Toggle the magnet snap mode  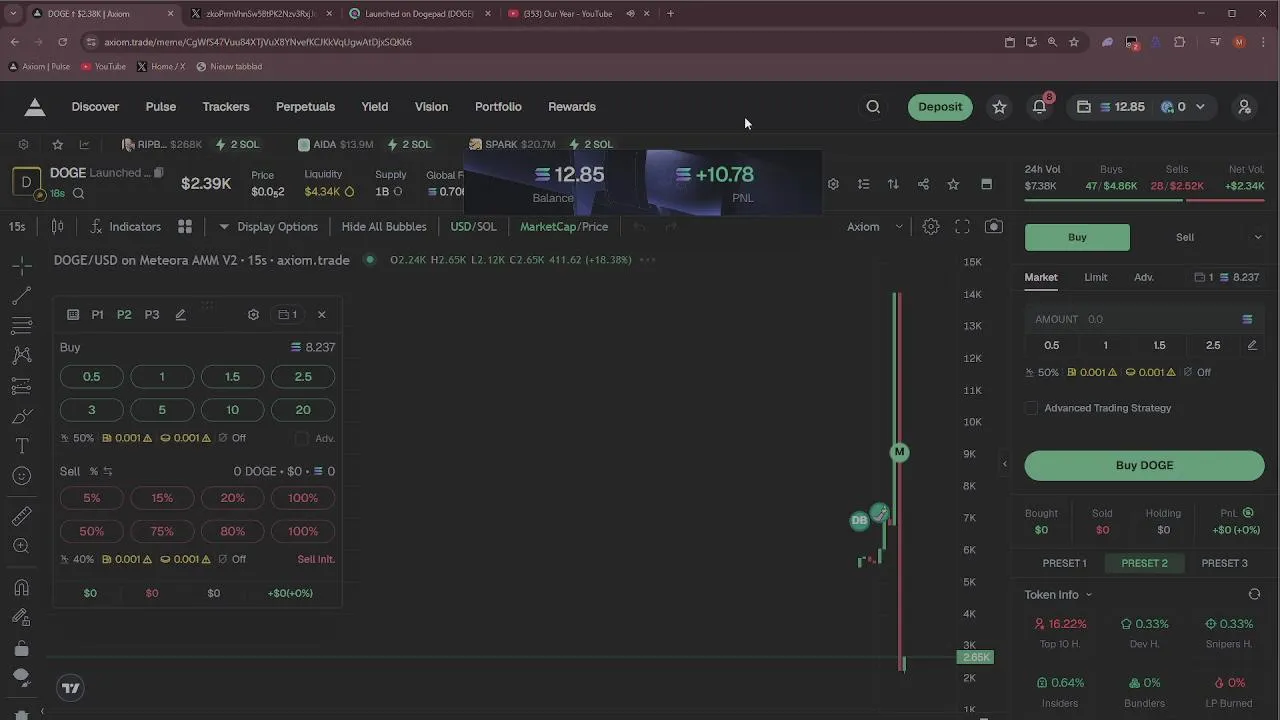pyautogui.click(x=22, y=587)
